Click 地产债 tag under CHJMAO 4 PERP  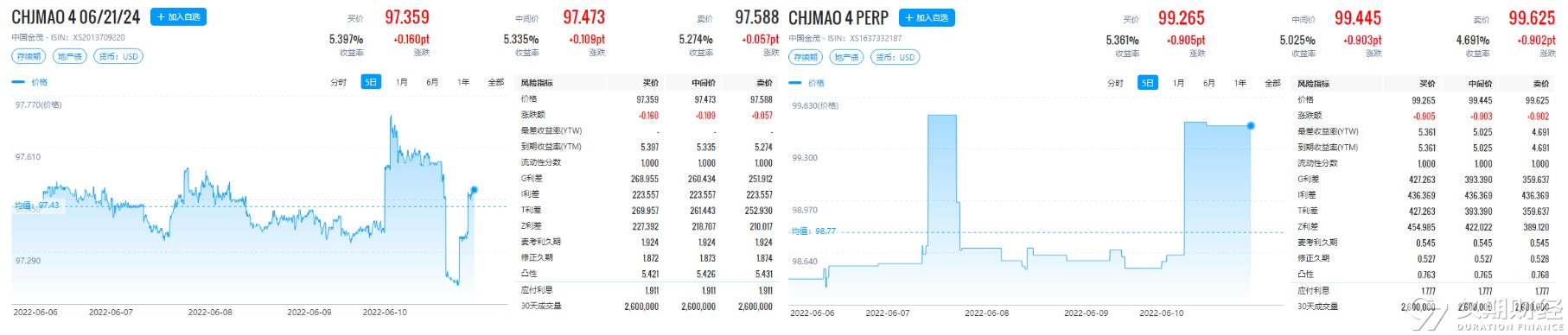click(x=847, y=57)
